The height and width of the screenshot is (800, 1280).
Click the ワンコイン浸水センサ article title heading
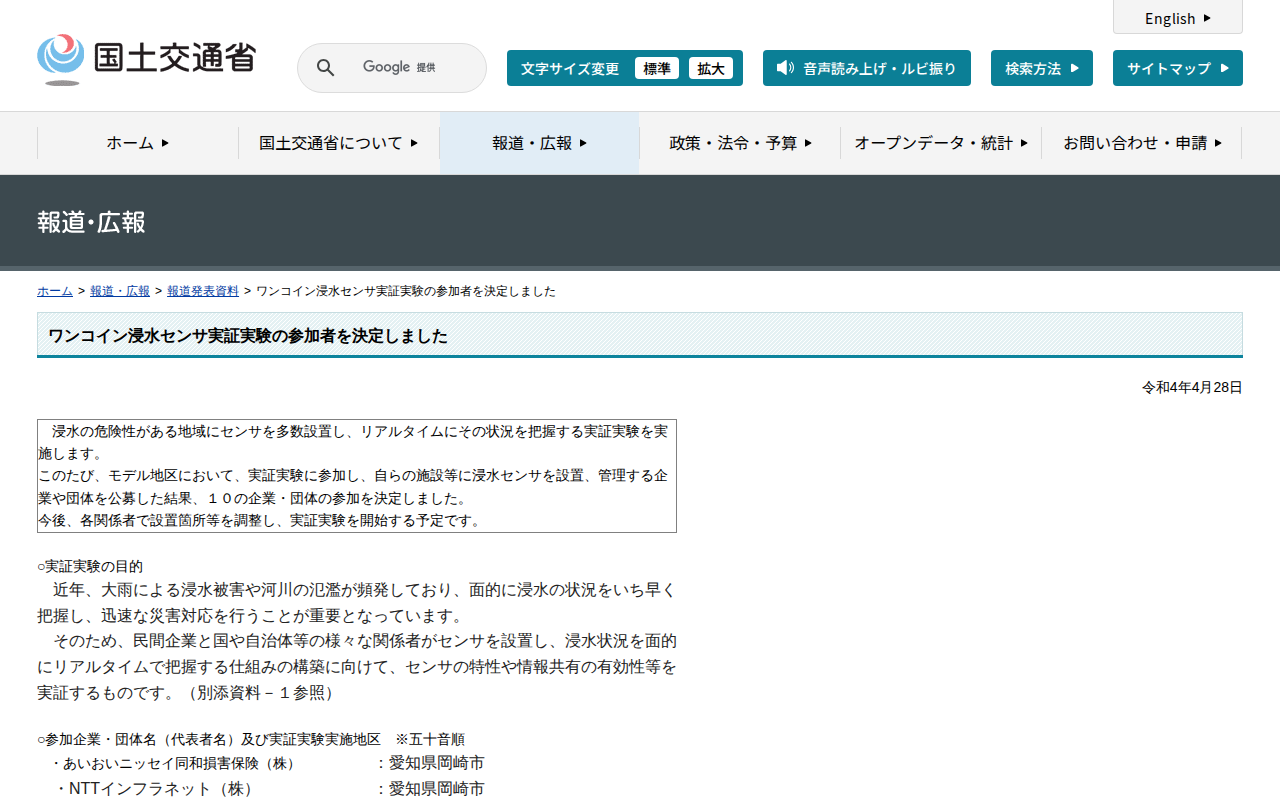pos(248,336)
